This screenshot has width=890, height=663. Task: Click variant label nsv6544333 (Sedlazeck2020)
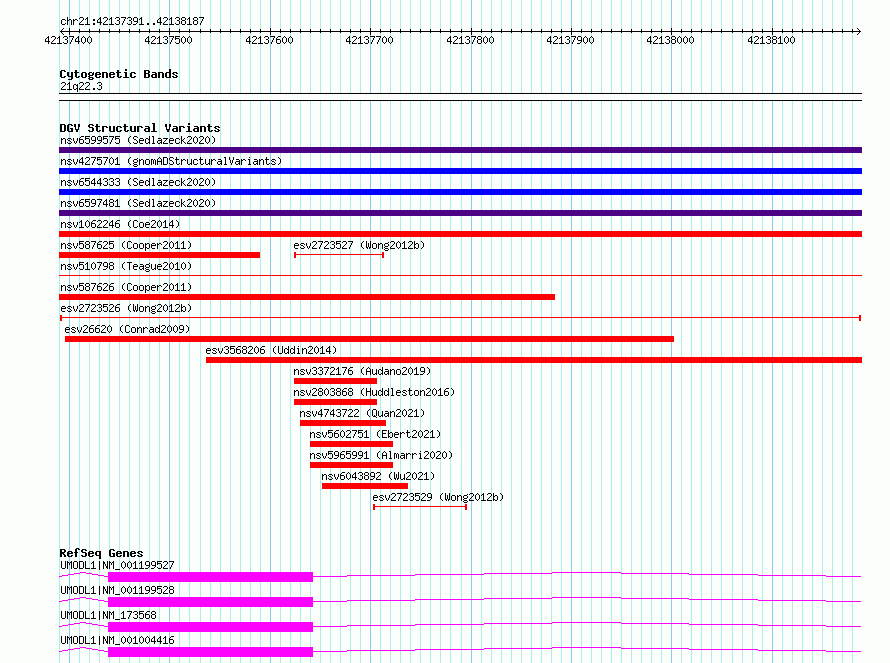coord(138,182)
